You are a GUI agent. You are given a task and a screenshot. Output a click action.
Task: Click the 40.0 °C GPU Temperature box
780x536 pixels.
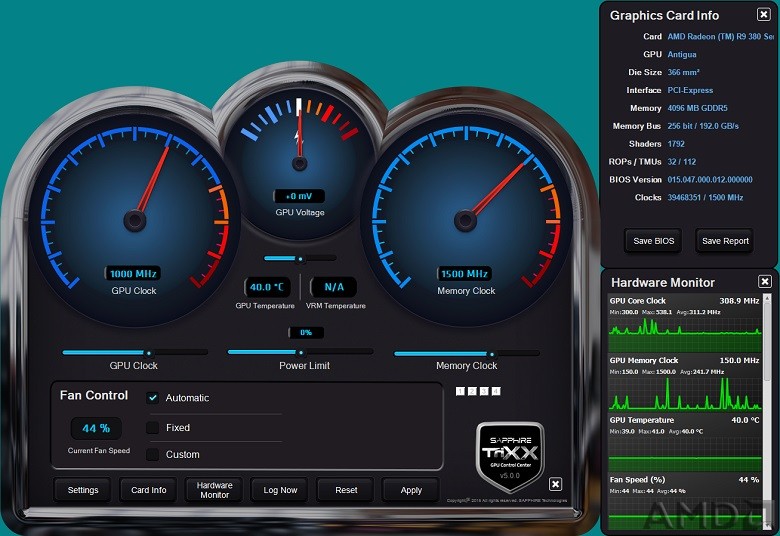(x=267, y=287)
